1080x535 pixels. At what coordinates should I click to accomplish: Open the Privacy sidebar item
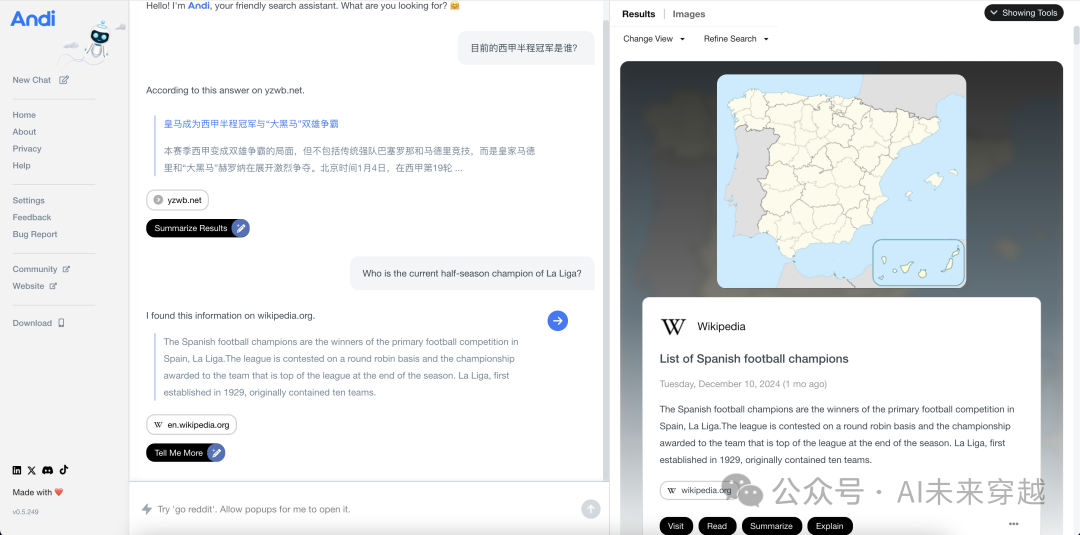click(x=27, y=149)
